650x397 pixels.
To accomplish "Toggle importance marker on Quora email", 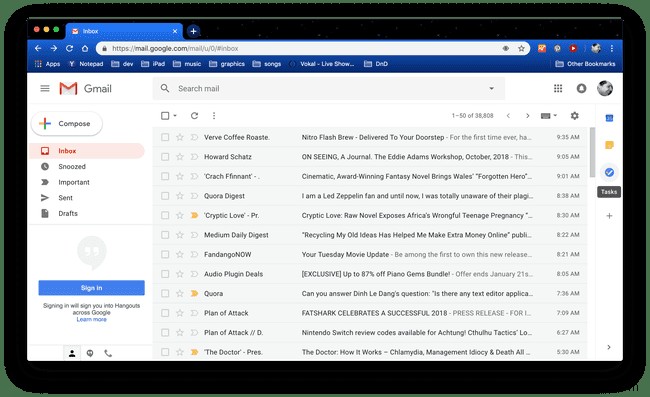I will pyautogui.click(x=194, y=293).
